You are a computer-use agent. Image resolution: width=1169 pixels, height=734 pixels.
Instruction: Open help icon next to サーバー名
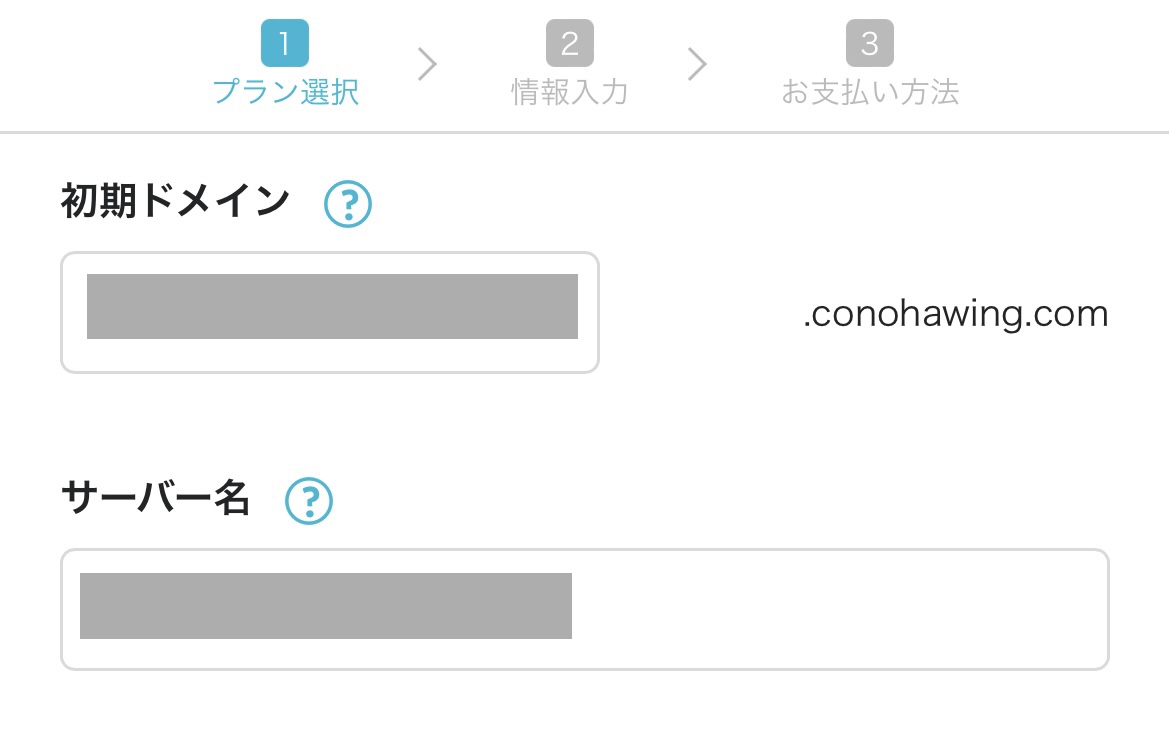(309, 501)
